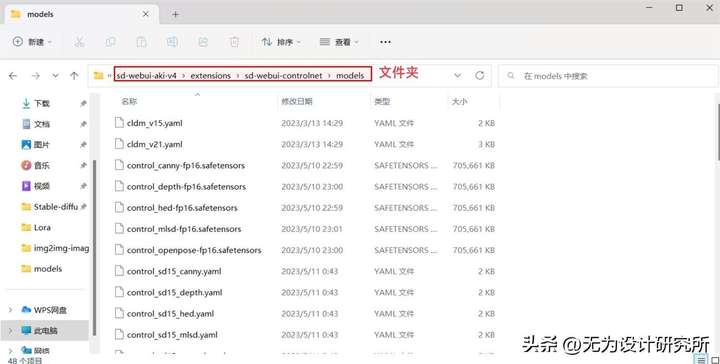Click the New (新建) button
The height and width of the screenshot is (364, 720).
tap(31, 42)
